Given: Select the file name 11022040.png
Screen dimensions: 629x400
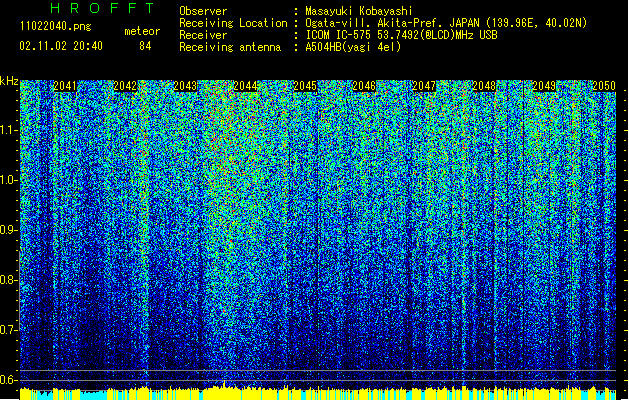Looking at the screenshot, I should coord(55,27).
